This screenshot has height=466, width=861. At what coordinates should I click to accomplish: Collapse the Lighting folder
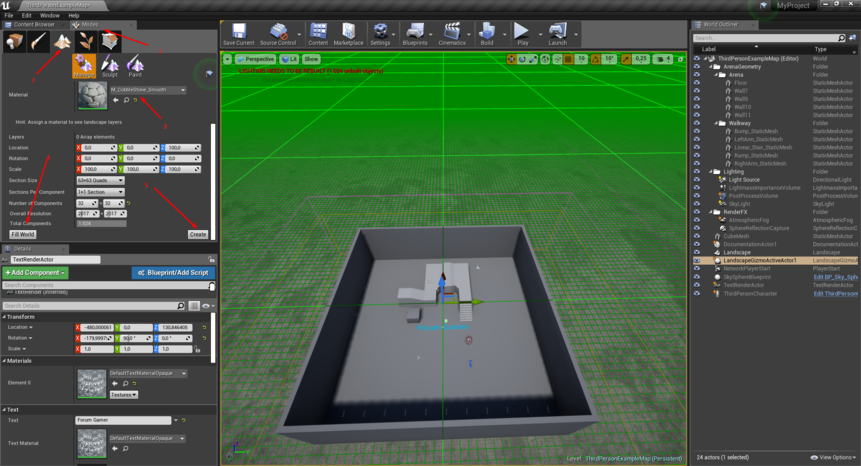pyautogui.click(x=711, y=172)
